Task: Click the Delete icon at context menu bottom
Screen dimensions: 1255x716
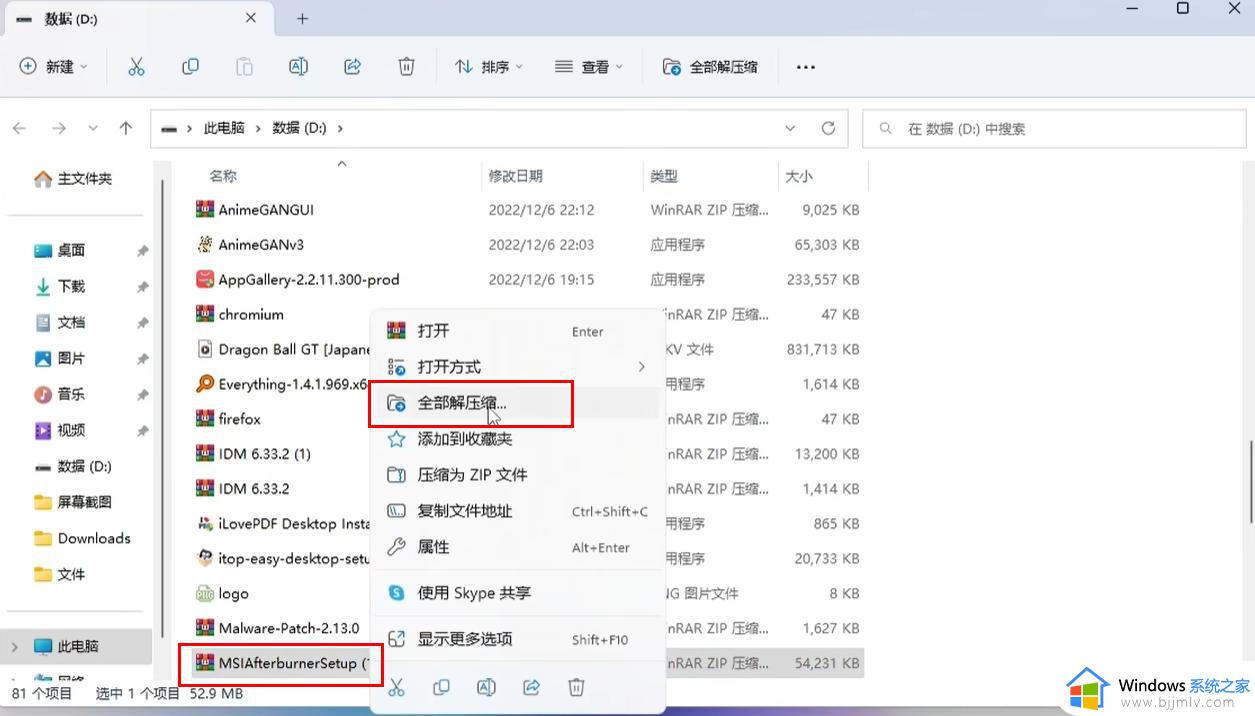Action: 576,687
